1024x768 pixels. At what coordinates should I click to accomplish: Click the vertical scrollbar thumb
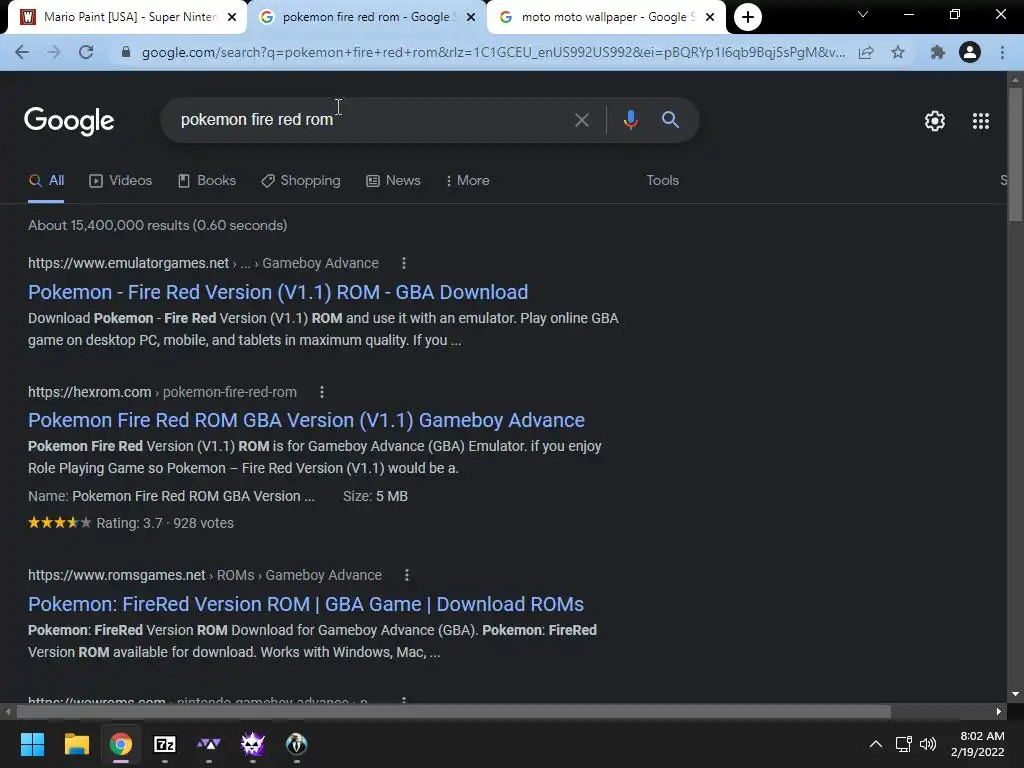(x=1015, y=153)
